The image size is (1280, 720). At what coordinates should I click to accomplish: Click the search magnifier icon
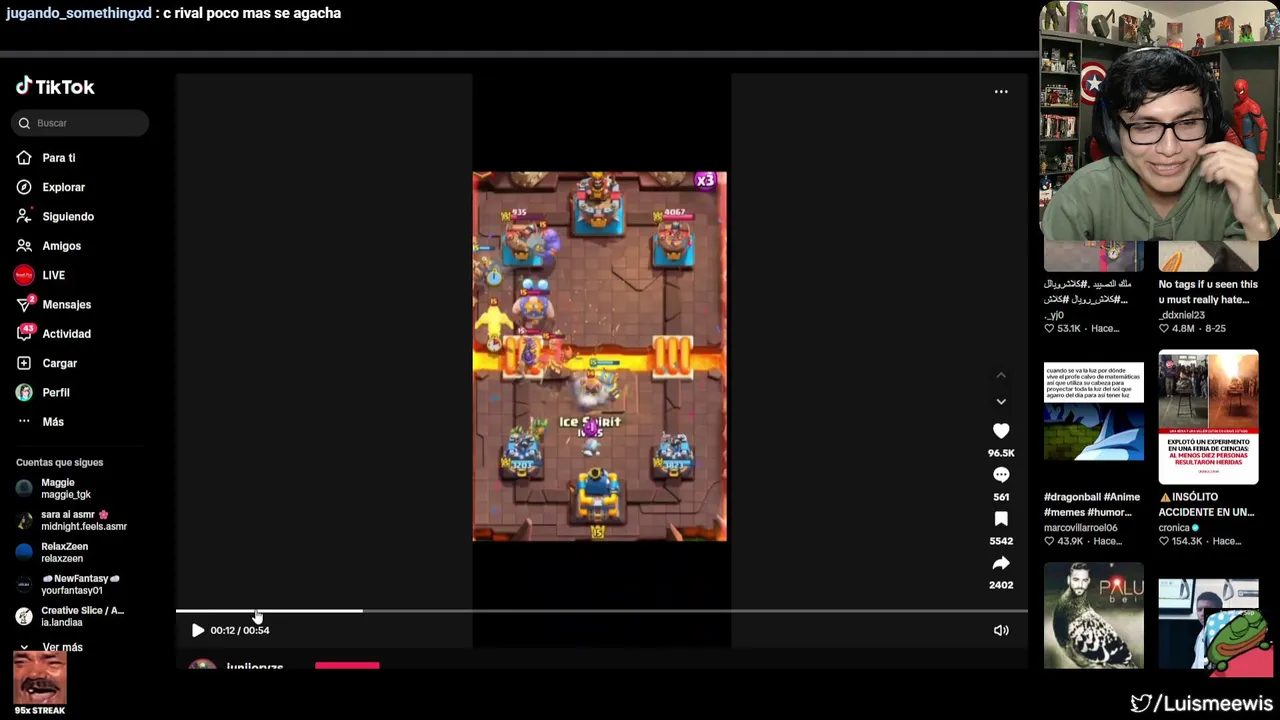point(24,123)
